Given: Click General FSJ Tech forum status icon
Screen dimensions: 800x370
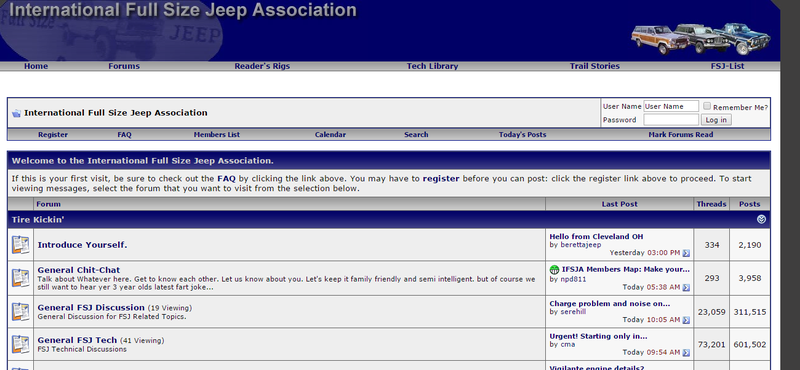Looking at the screenshot, I should (21, 344).
